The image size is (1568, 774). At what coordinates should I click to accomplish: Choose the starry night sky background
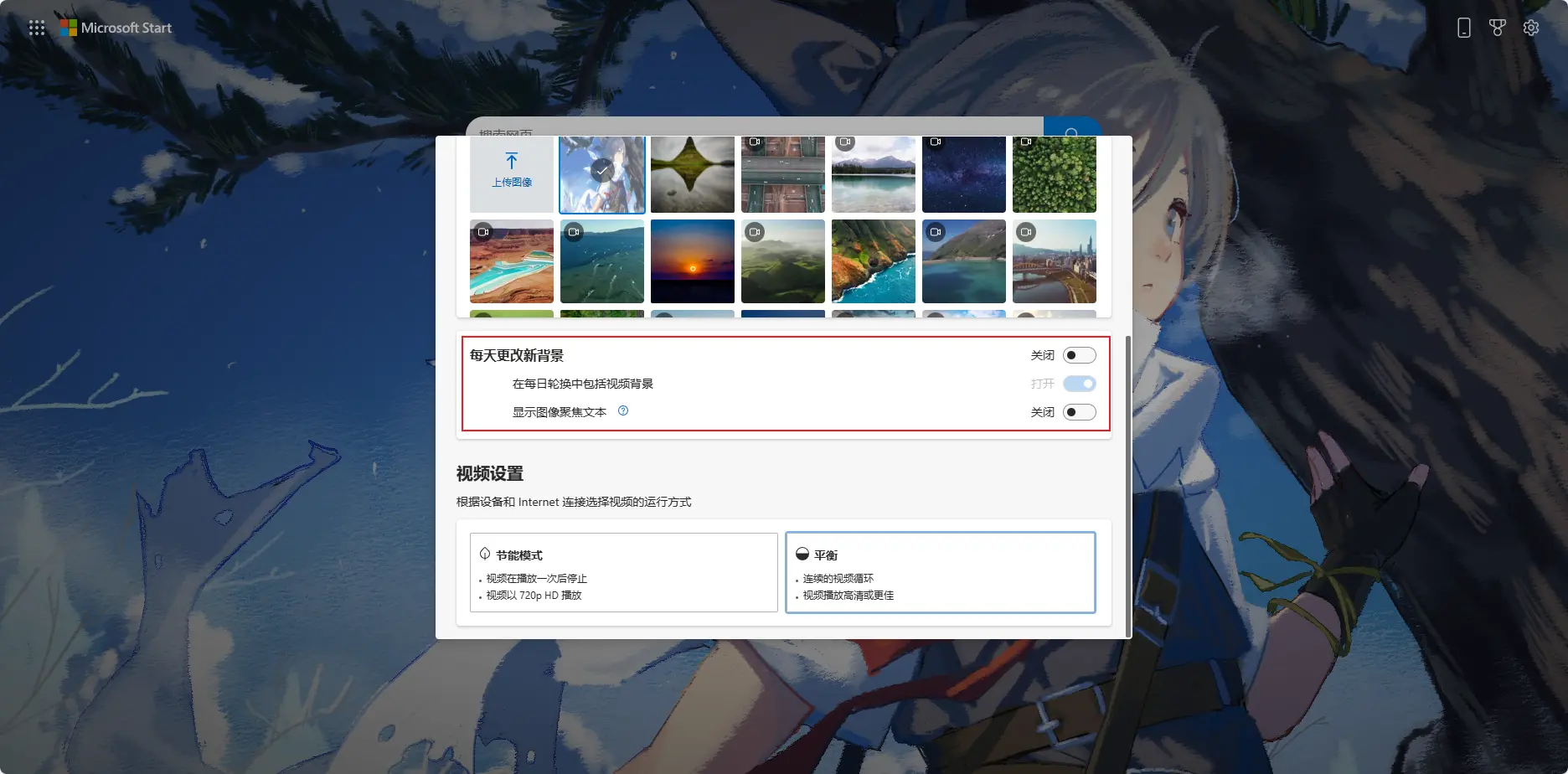click(963, 176)
